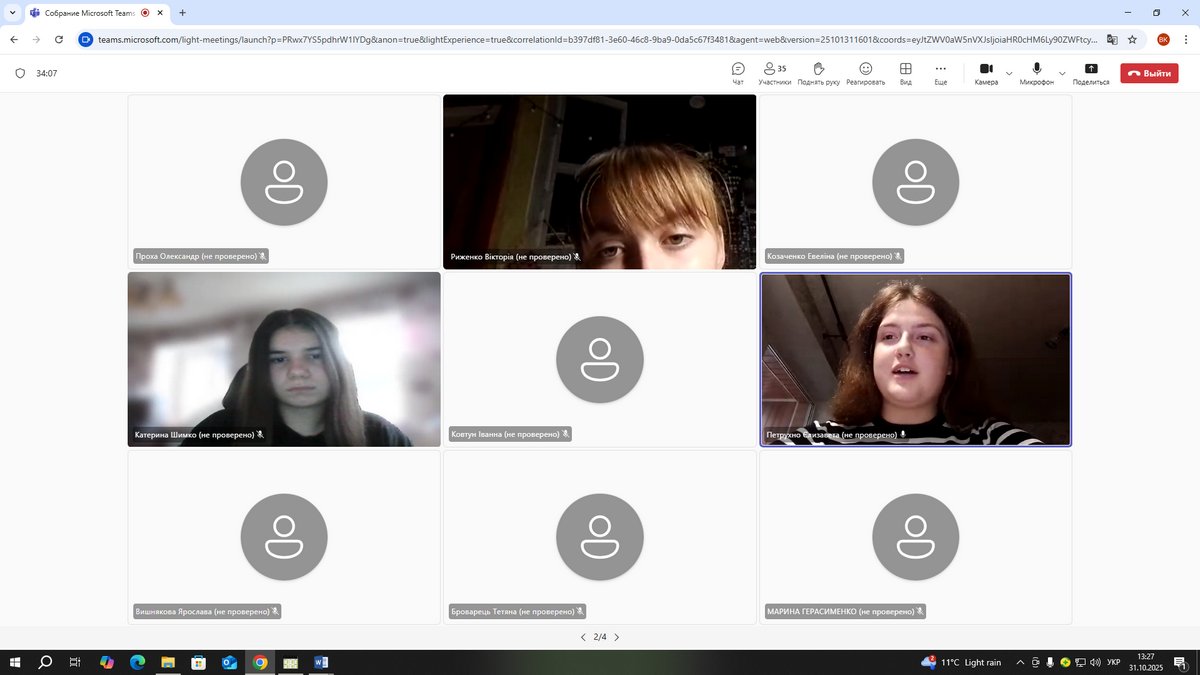Image resolution: width=1200 pixels, height=675 pixels.
Task: Bookmark this page with the star icon
Action: pos(1132,39)
